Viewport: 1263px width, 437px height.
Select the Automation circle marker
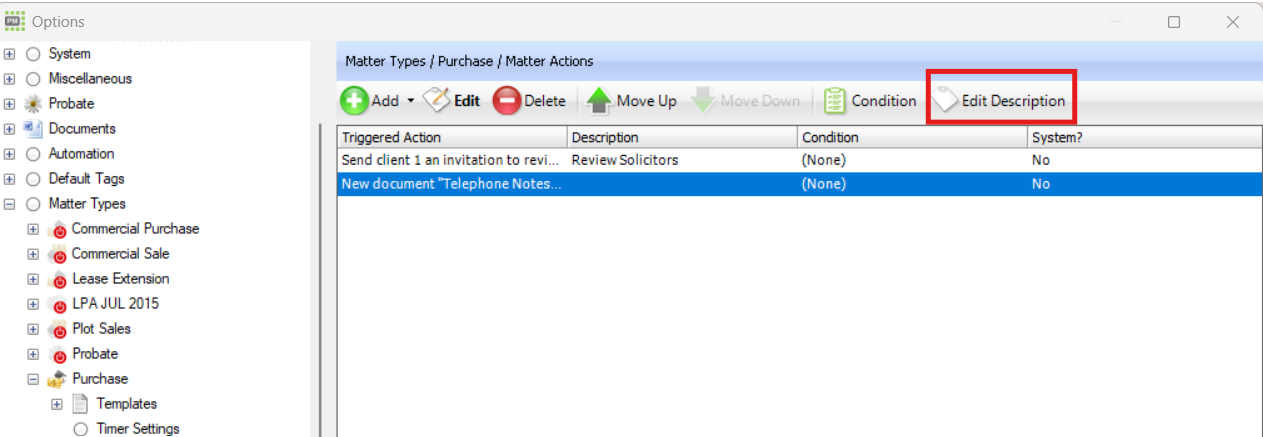[33, 154]
